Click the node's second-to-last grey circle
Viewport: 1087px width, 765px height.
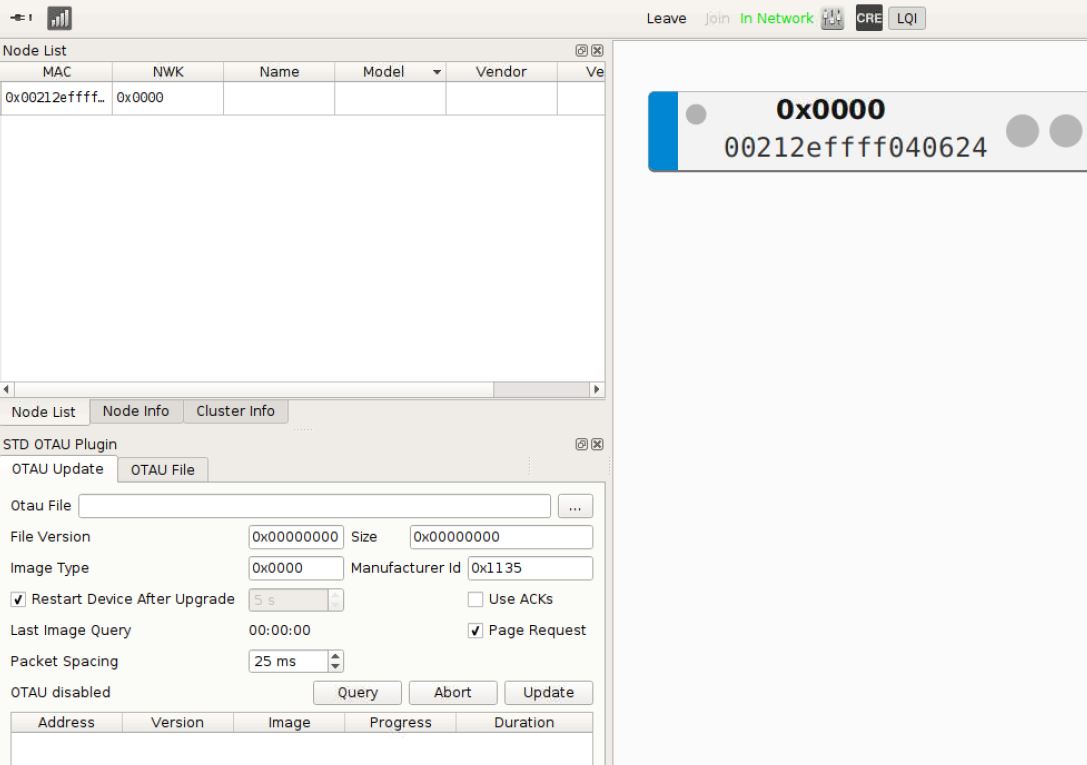pos(1023,131)
